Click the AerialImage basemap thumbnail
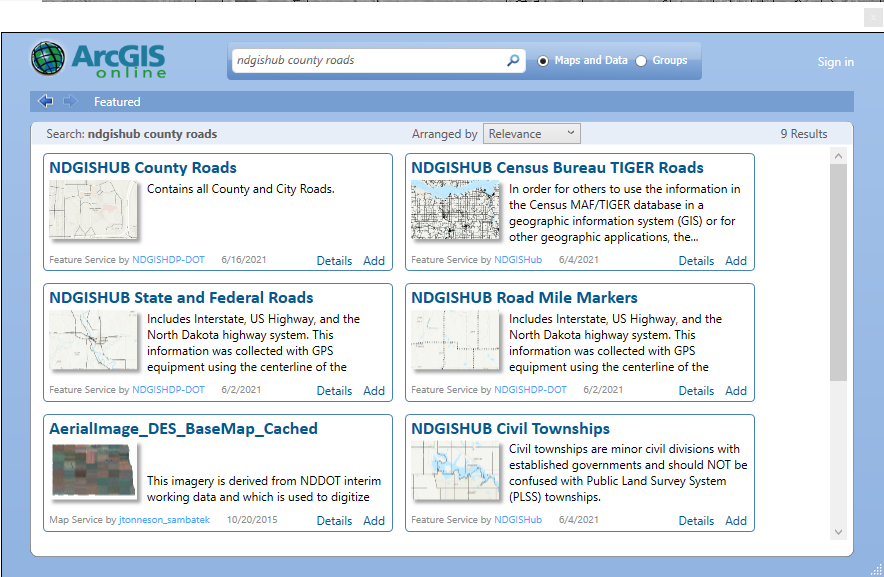 [94, 471]
